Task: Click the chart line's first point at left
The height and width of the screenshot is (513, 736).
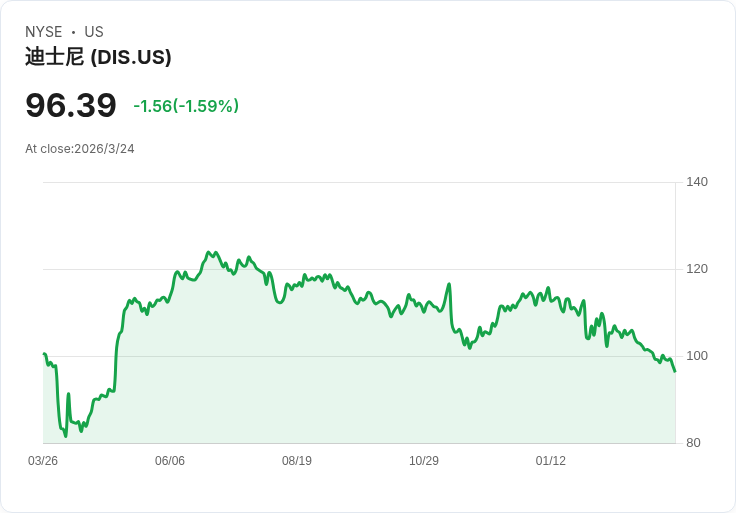Action: pos(44,354)
